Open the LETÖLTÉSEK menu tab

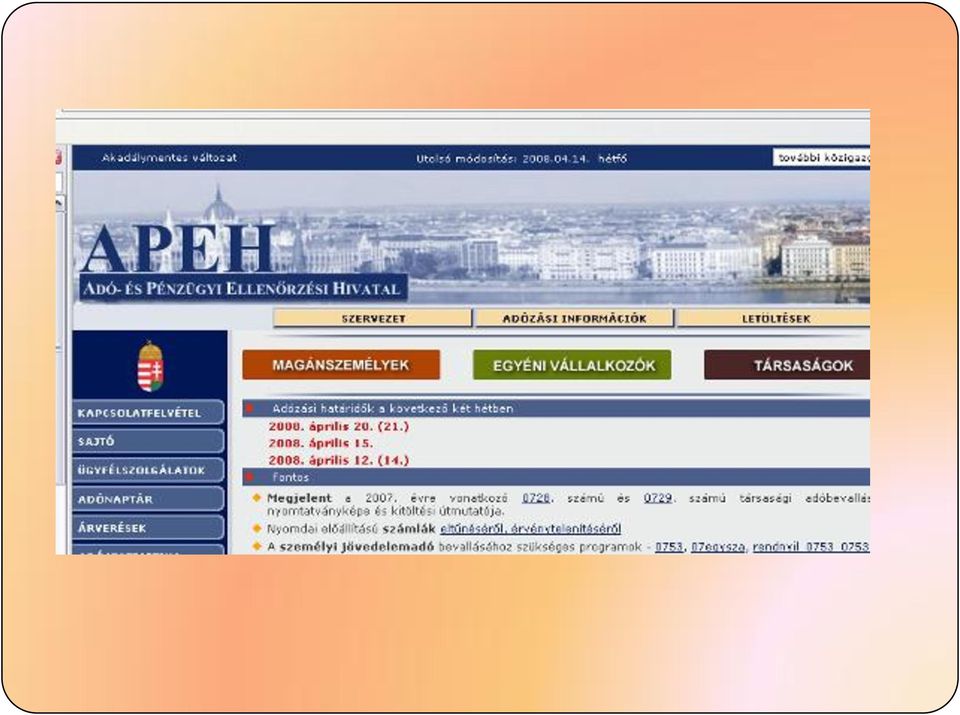click(775, 318)
